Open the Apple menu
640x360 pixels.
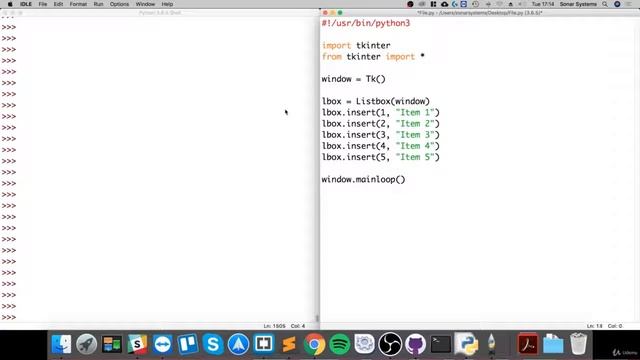(10, 4)
